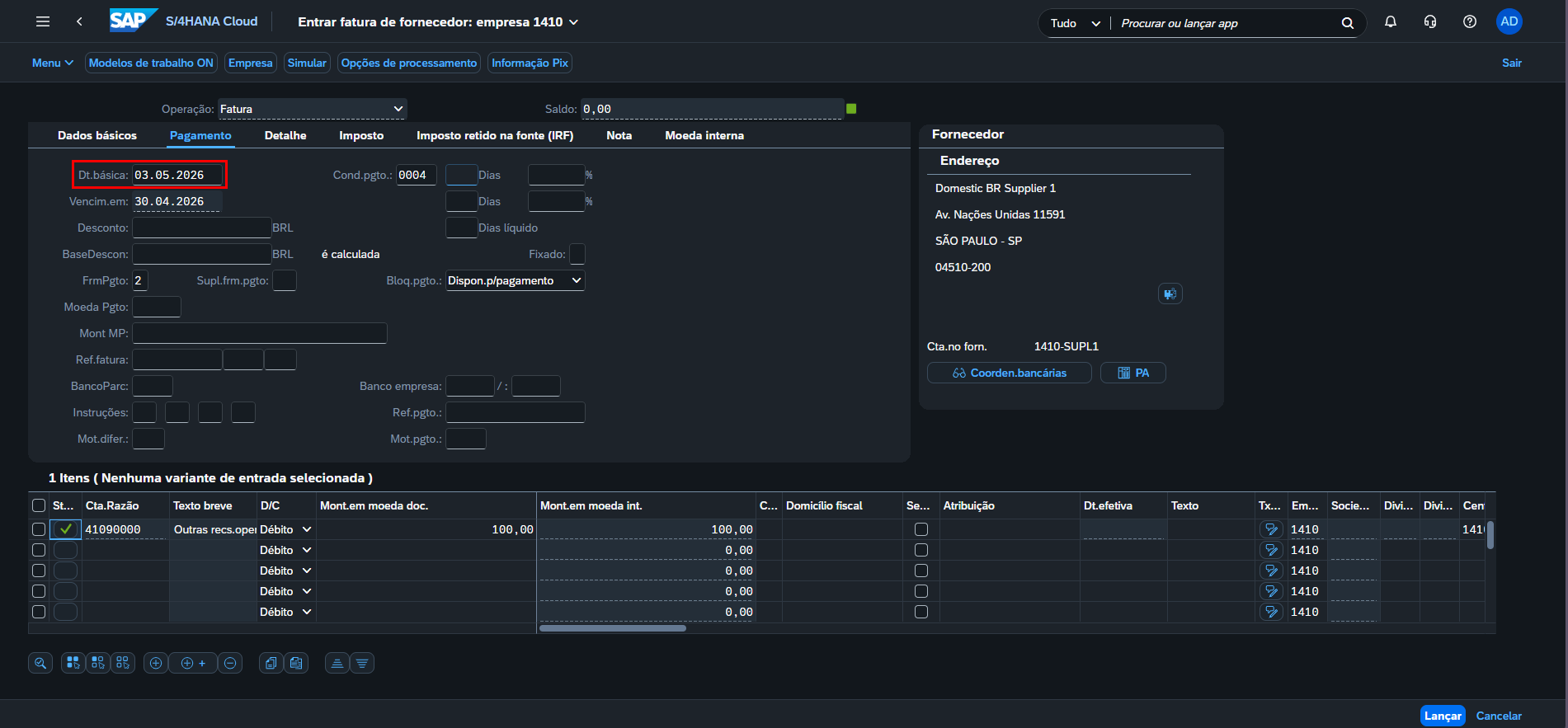The image size is (1568, 728).
Task: Click the copy row icon
Action: 271,663
